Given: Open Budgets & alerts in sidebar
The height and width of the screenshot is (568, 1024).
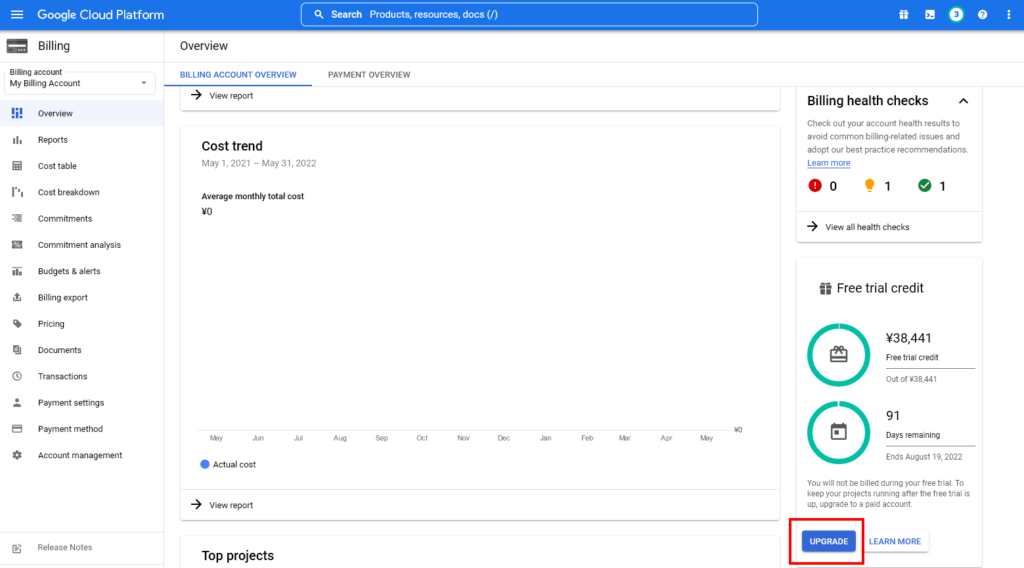Looking at the screenshot, I should click(x=69, y=271).
